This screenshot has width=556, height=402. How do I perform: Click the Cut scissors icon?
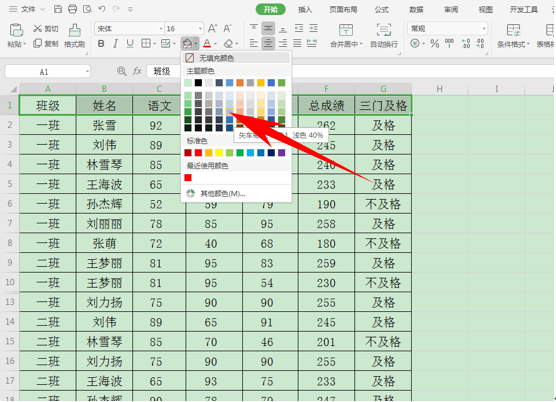pyautogui.click(x=37, y=28)
